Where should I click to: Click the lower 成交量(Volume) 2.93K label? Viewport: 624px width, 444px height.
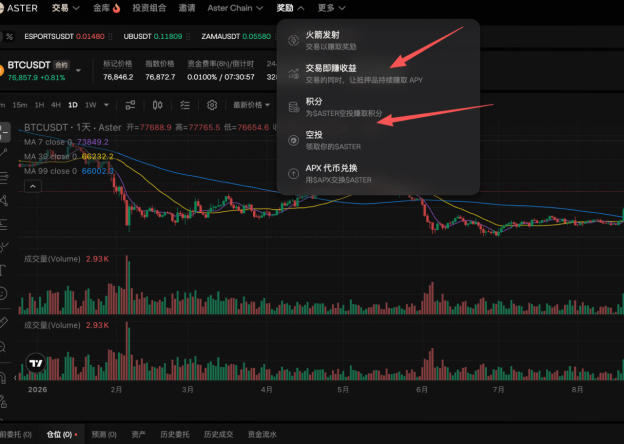pyautogui.click(x=66, y=325)
